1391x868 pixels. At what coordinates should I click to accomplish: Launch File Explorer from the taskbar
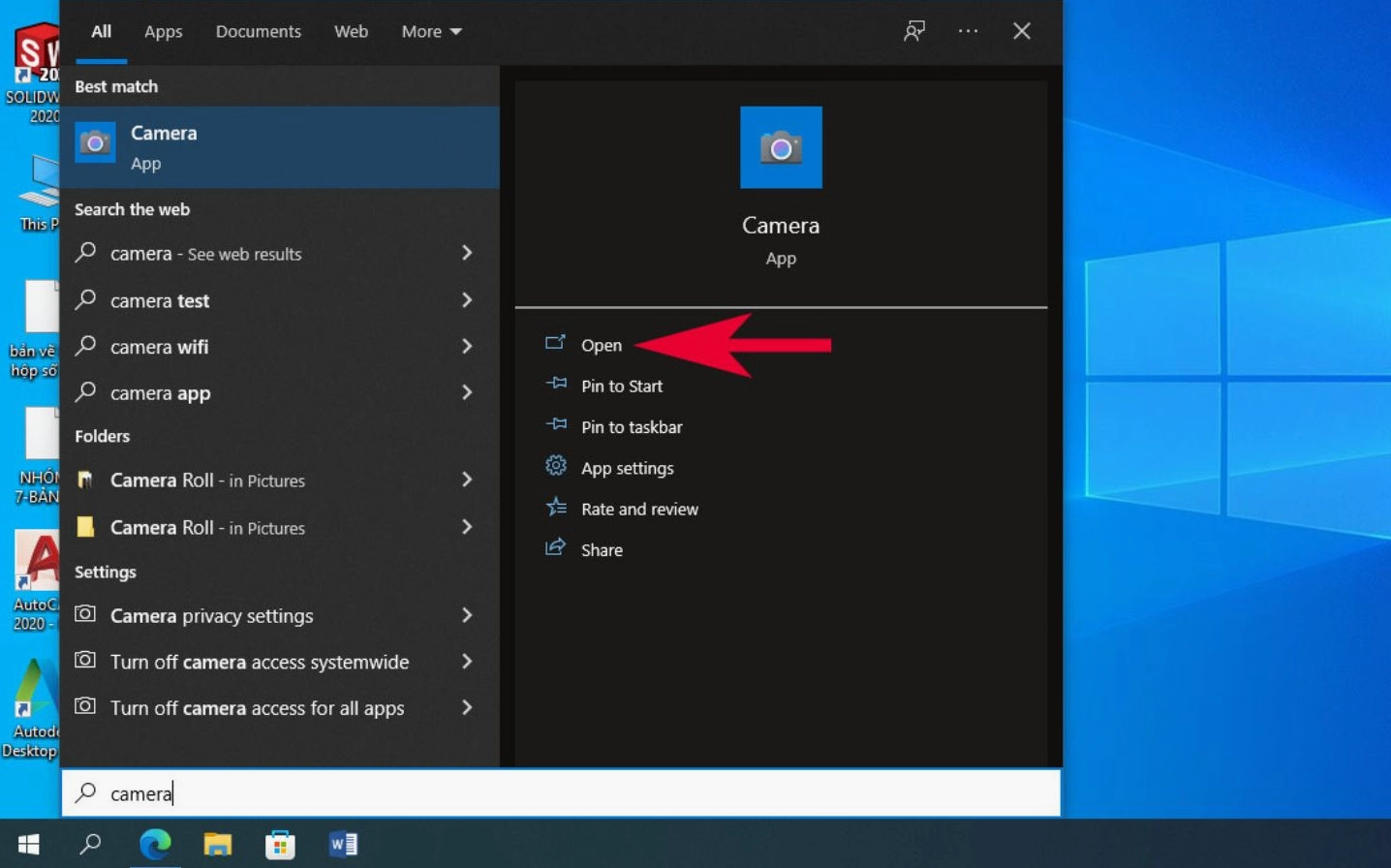coord(218,844)
